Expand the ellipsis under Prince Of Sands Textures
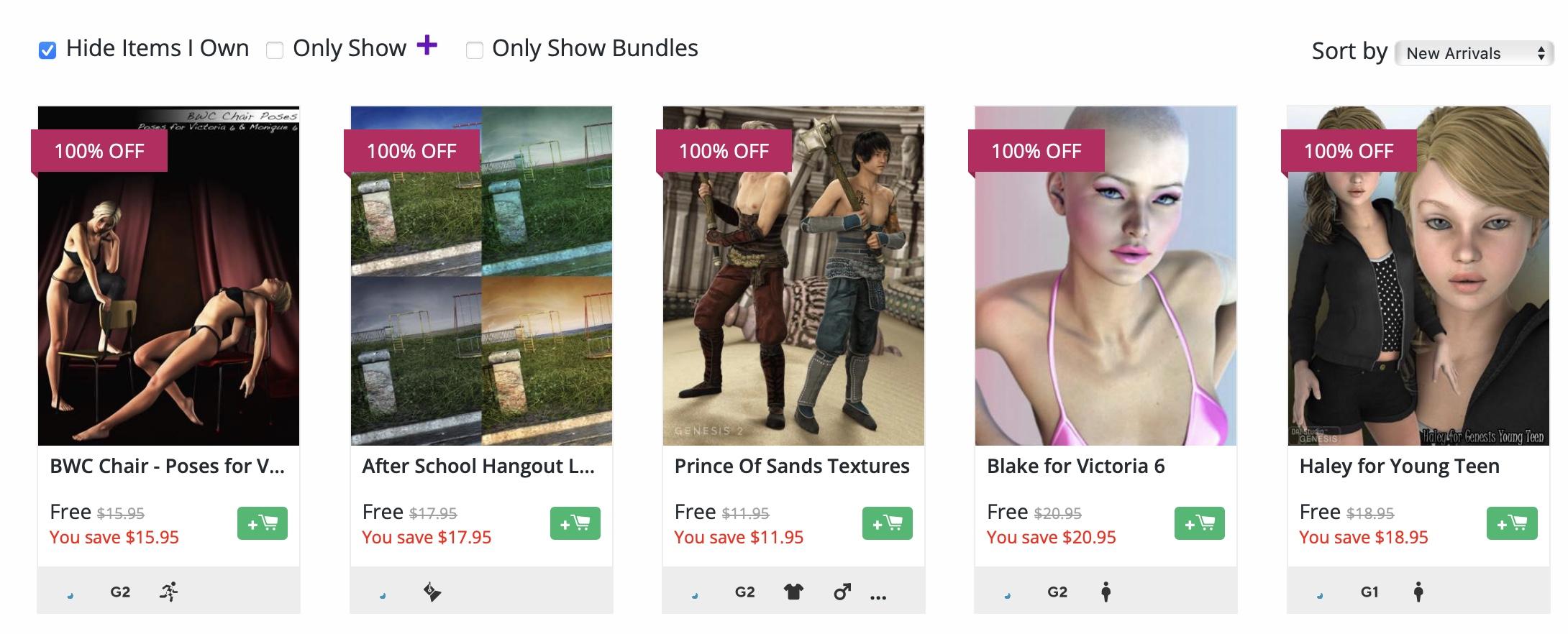The height and width of the screenshot is (634, 1568). click(x=878, y=596)
